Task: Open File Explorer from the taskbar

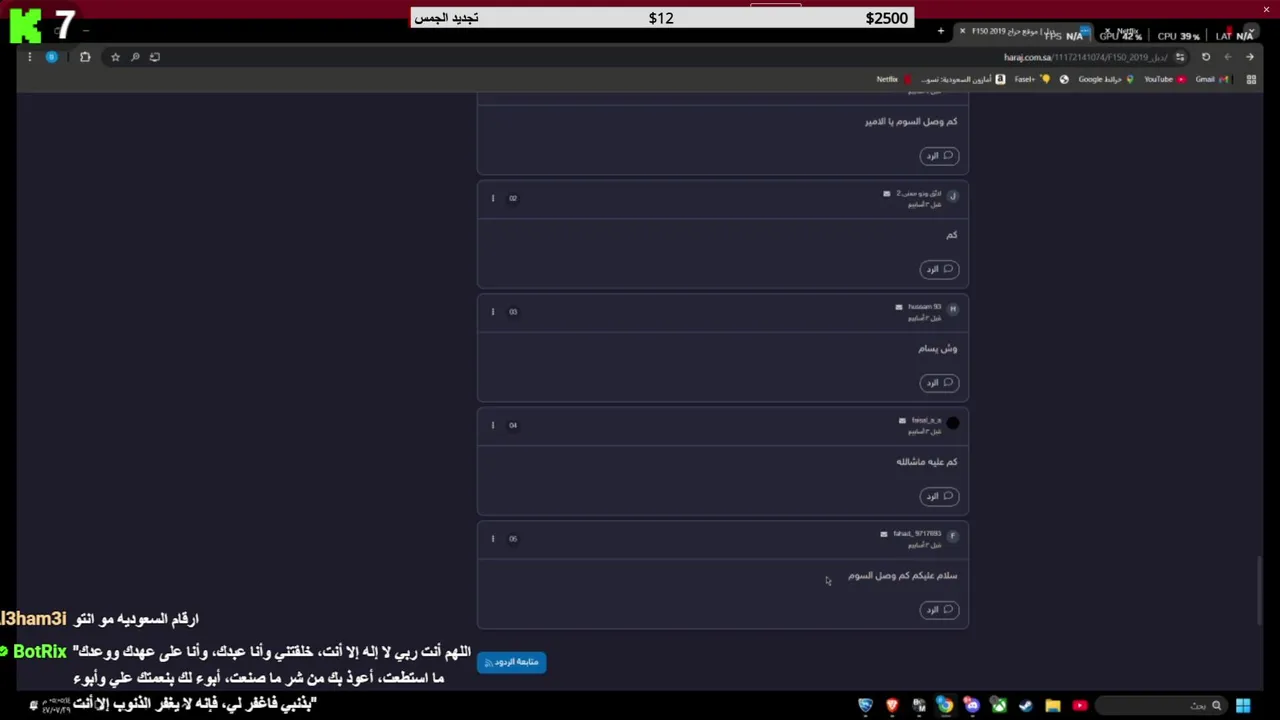Action: tap(1052, 706)
